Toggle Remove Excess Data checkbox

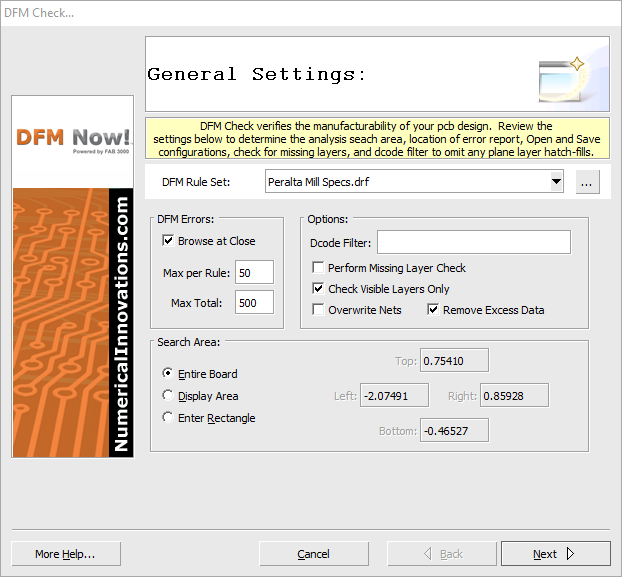coord(433,310)
